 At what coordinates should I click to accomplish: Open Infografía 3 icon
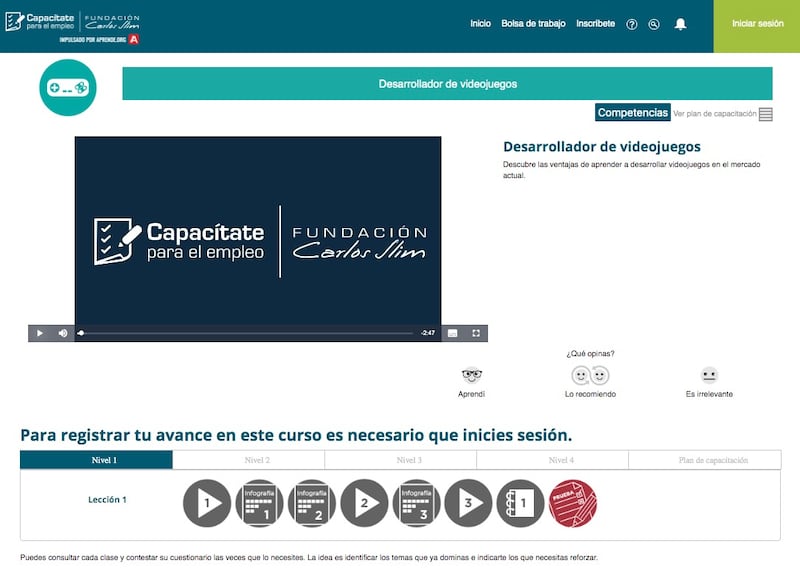[416, 503]
